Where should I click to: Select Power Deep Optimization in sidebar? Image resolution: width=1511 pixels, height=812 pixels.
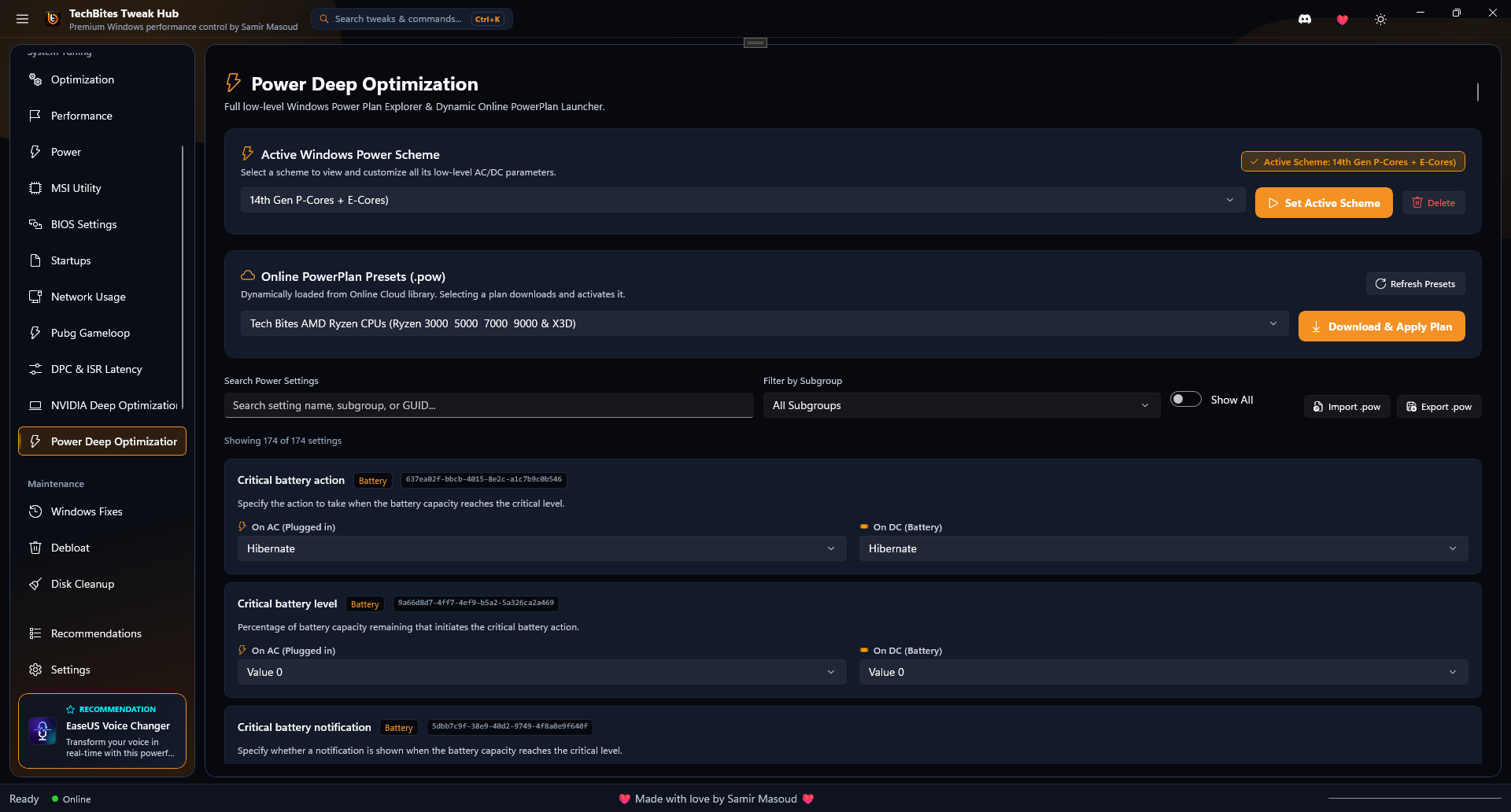pos(102,441)
